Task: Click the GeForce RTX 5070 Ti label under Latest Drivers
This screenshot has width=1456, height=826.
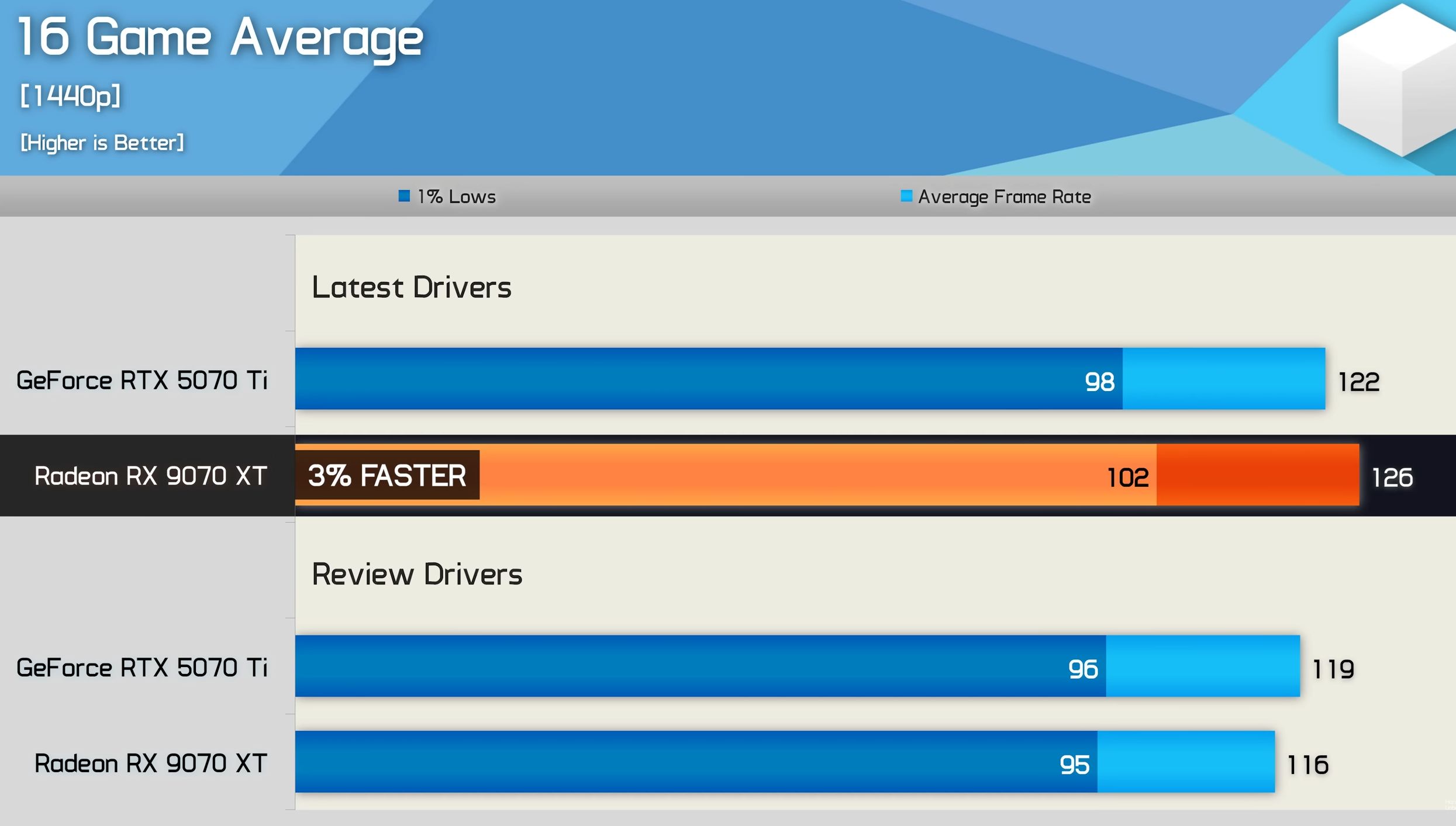Action: (x=142, y=381)
